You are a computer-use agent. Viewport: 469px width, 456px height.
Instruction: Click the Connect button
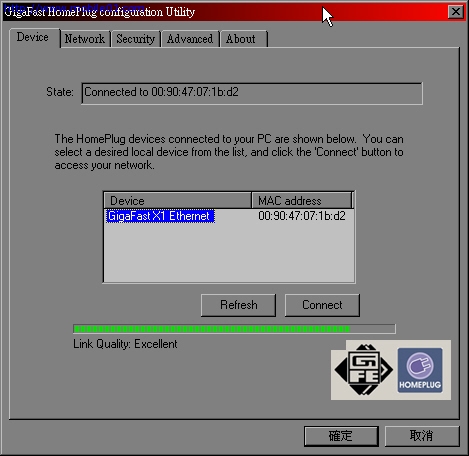click(322, 305)
